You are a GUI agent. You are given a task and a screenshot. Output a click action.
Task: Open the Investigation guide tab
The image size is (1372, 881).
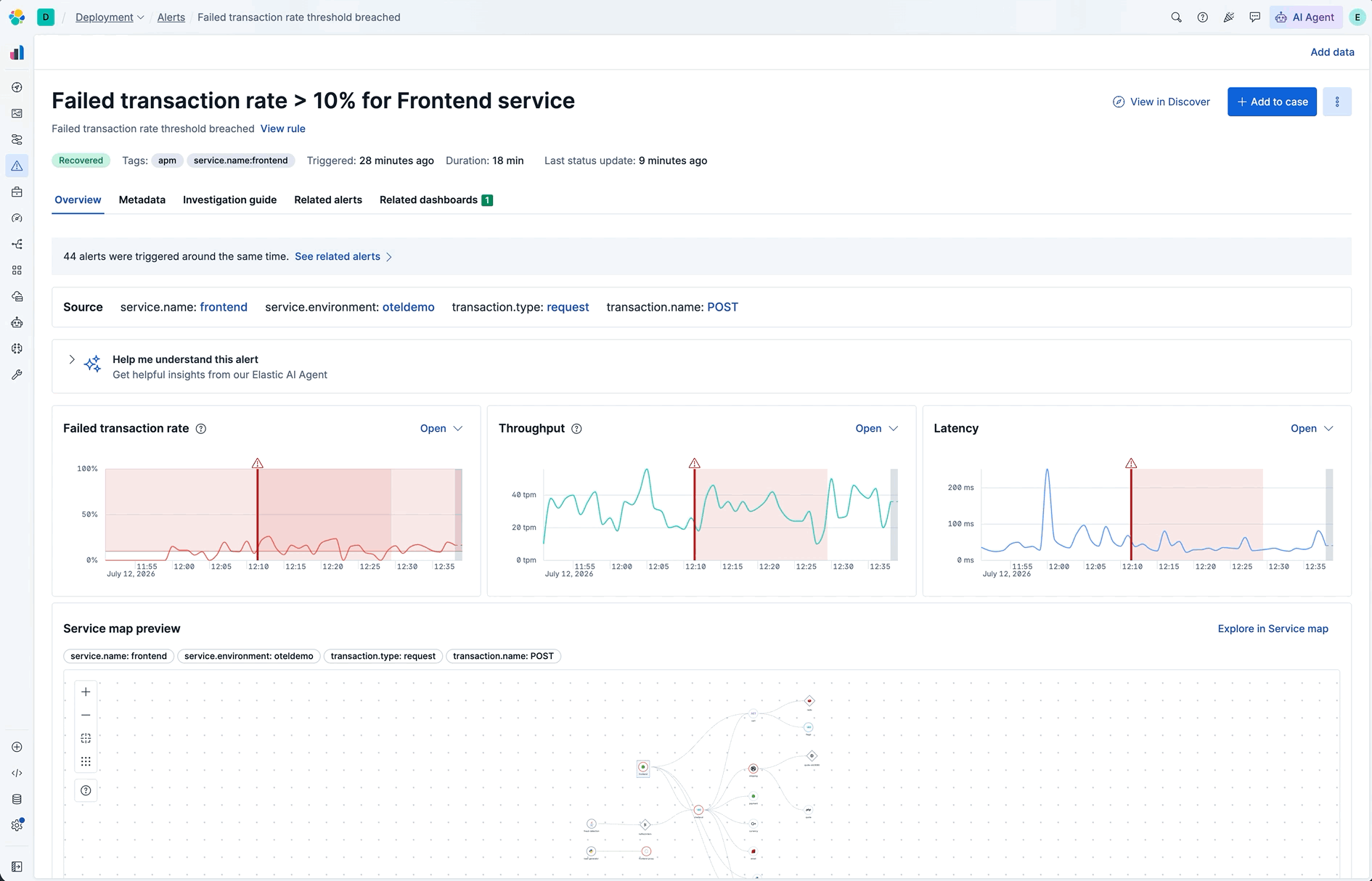[x=229, y=200]
